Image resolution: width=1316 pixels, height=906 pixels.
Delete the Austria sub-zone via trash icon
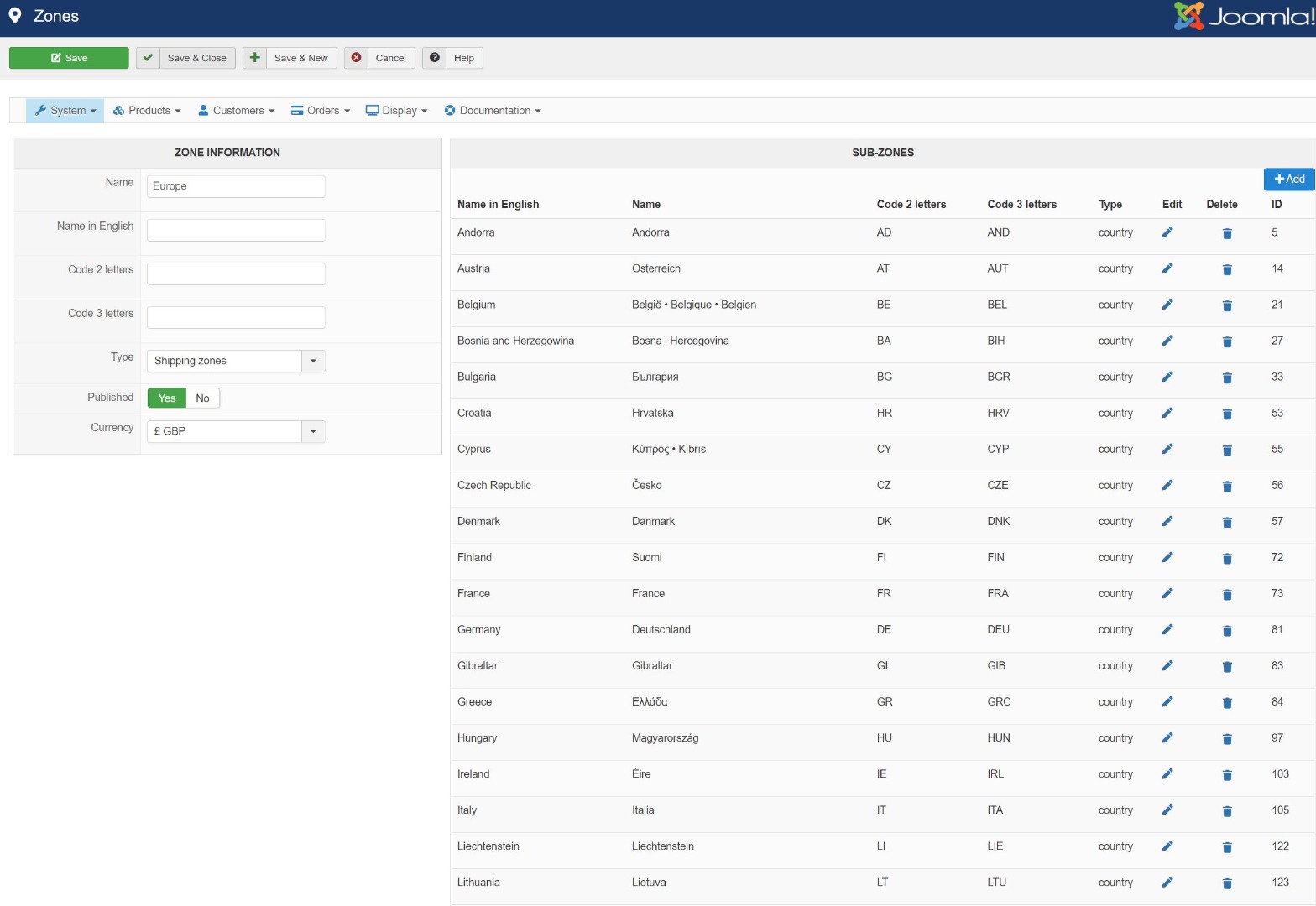pyautogui.click(x=1226, y=269)
